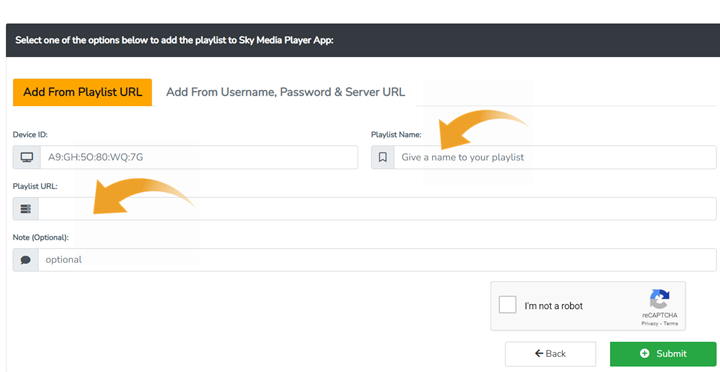Click the reCAPTCHA logo

pos(659,299)
